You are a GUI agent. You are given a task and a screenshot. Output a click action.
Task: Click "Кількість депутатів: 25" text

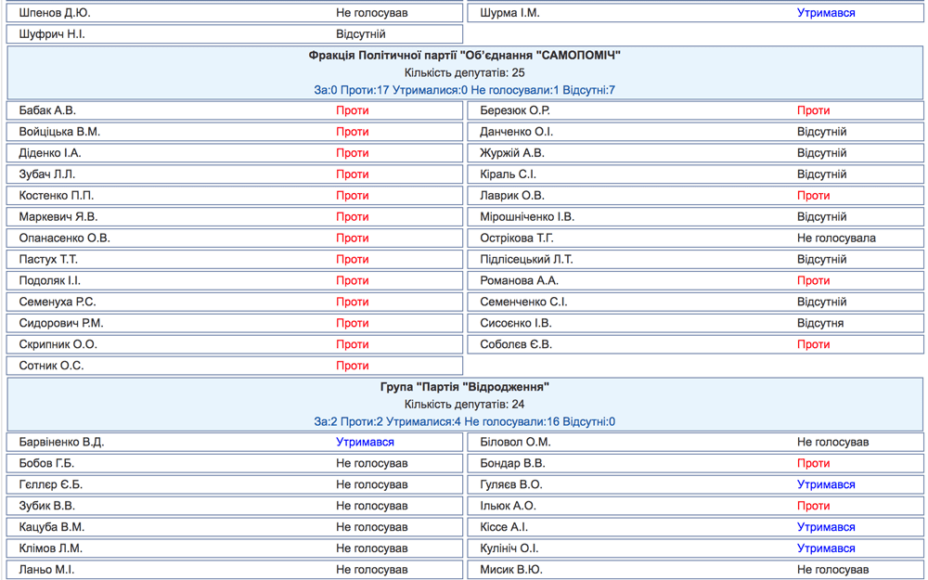click(465, 73)
